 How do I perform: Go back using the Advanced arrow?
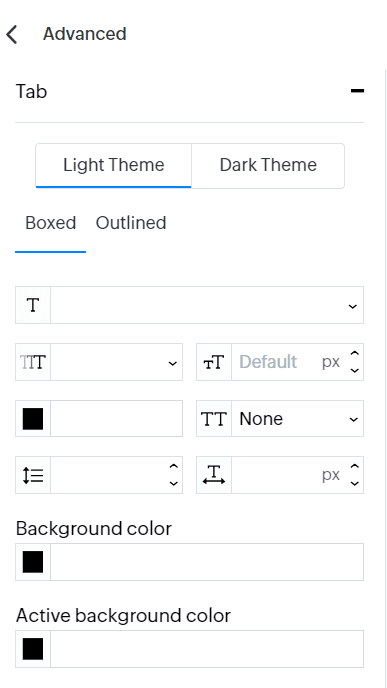(12, 34)
